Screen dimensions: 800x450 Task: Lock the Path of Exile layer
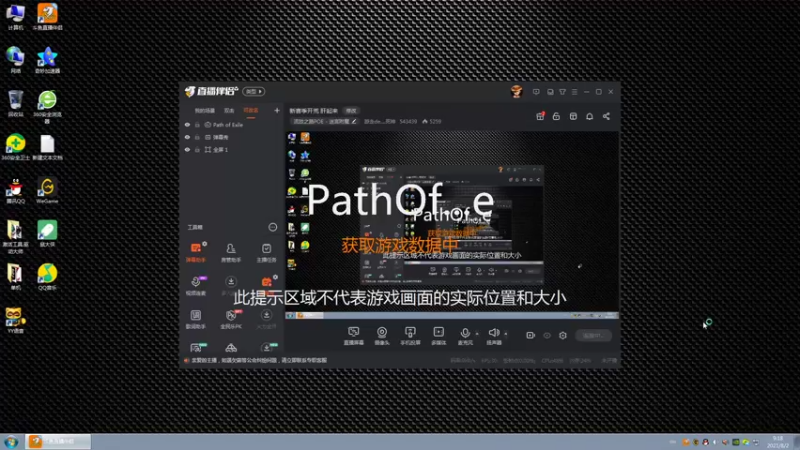click(197, 124)
